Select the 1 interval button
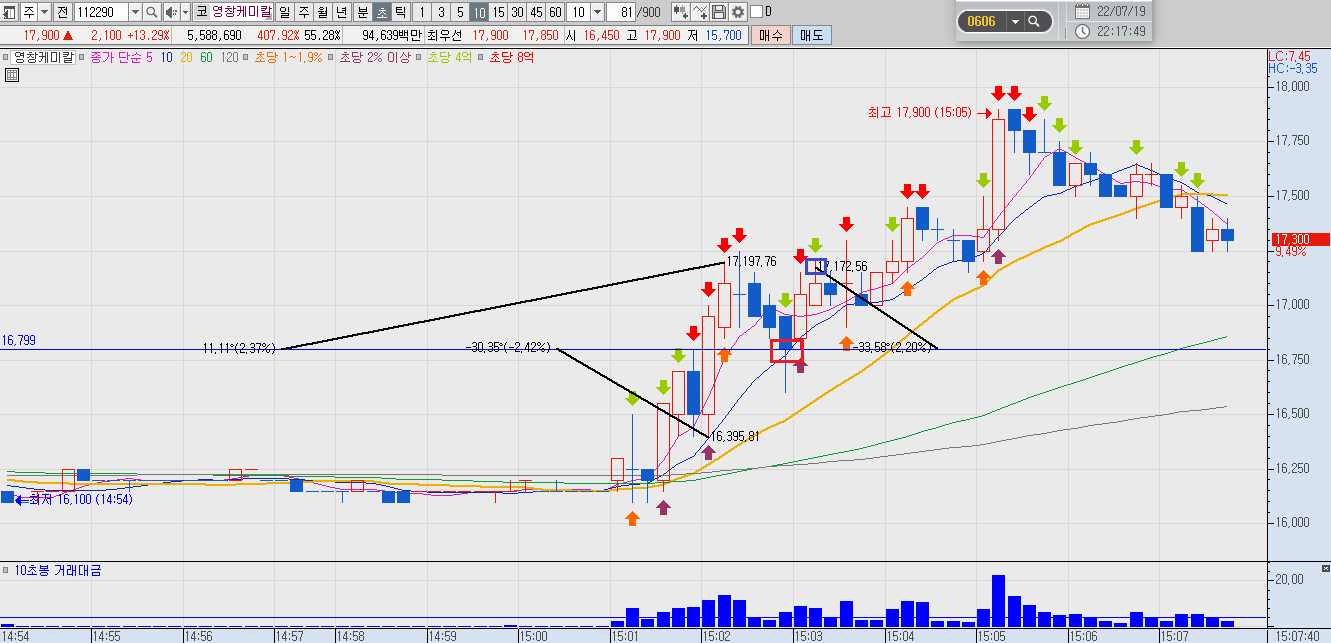This screenshot has width=1331, height=643. click(421, 12)
